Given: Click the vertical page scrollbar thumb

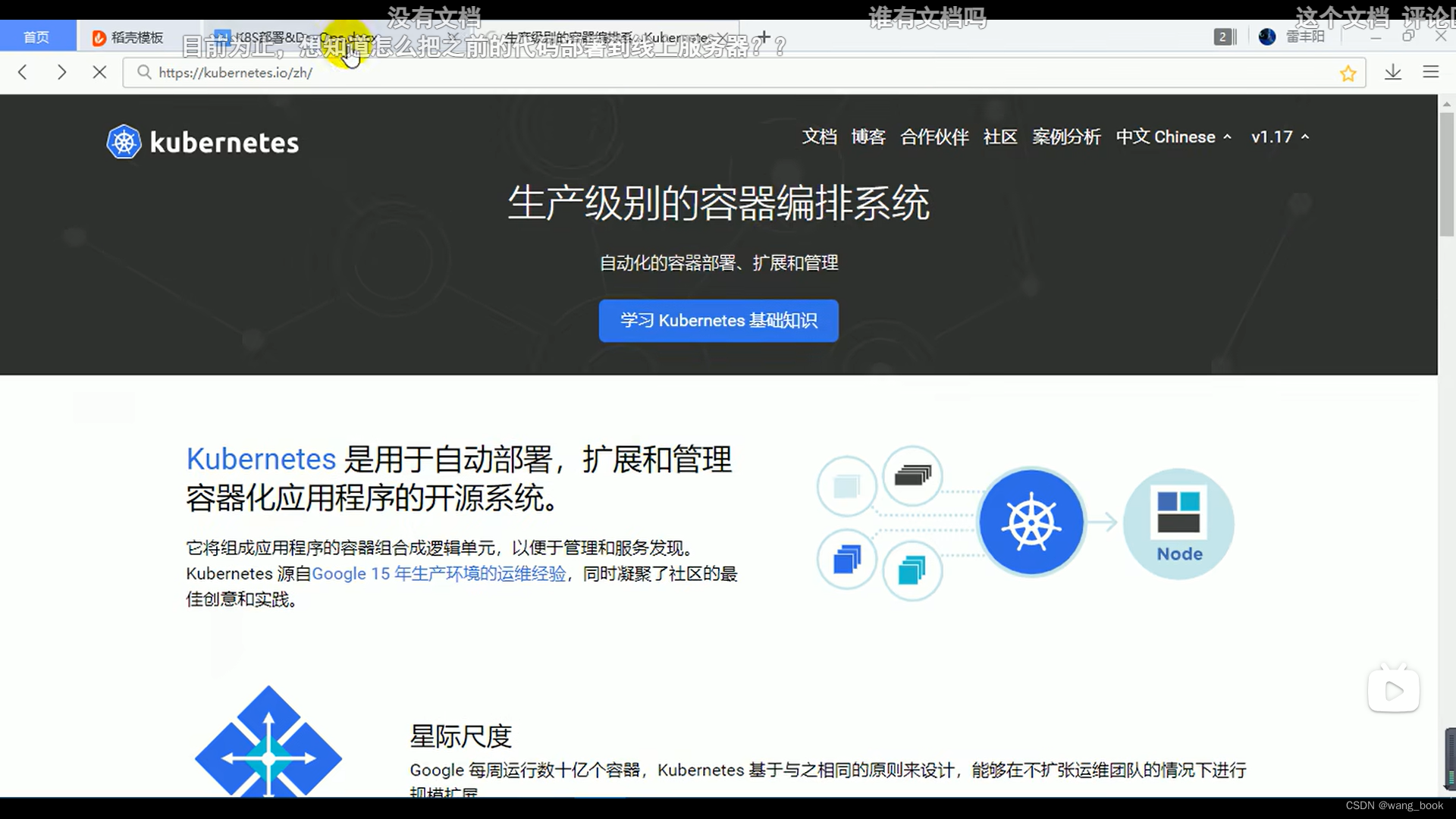Looking at the screenshot, I should tap(1447, 174).
